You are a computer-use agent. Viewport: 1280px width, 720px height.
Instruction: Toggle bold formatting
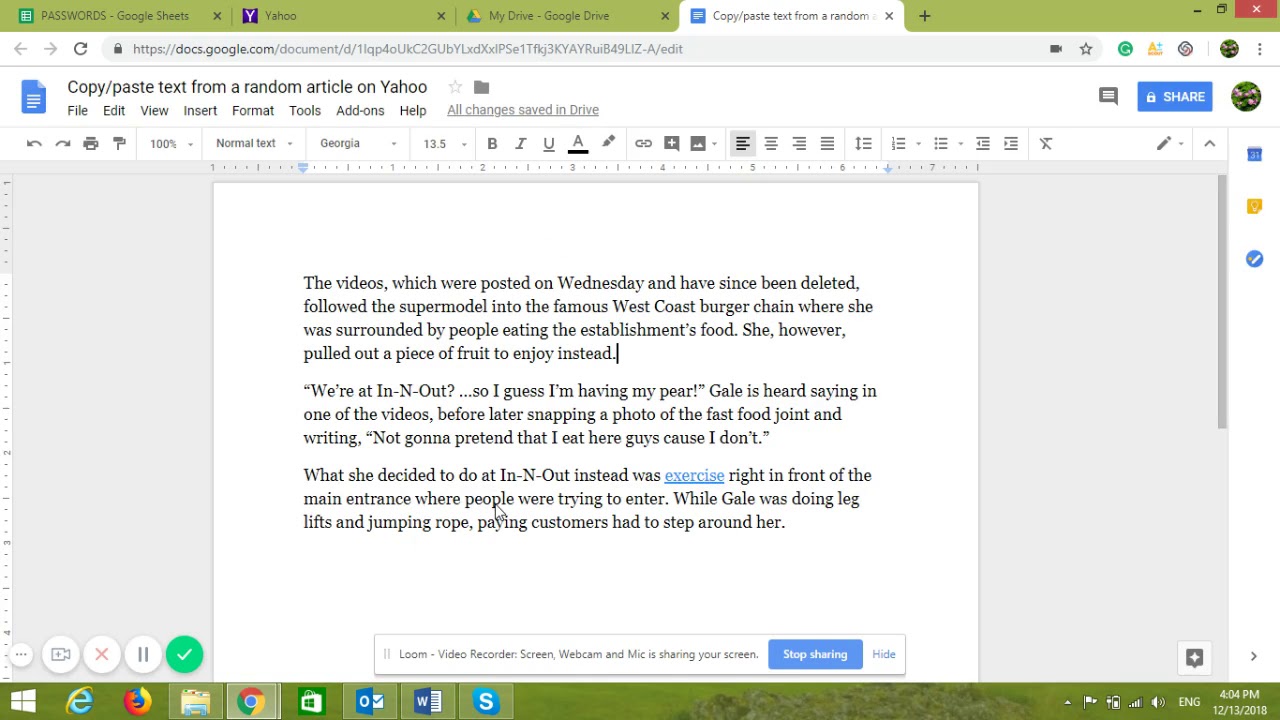click(x=492, y=144)
